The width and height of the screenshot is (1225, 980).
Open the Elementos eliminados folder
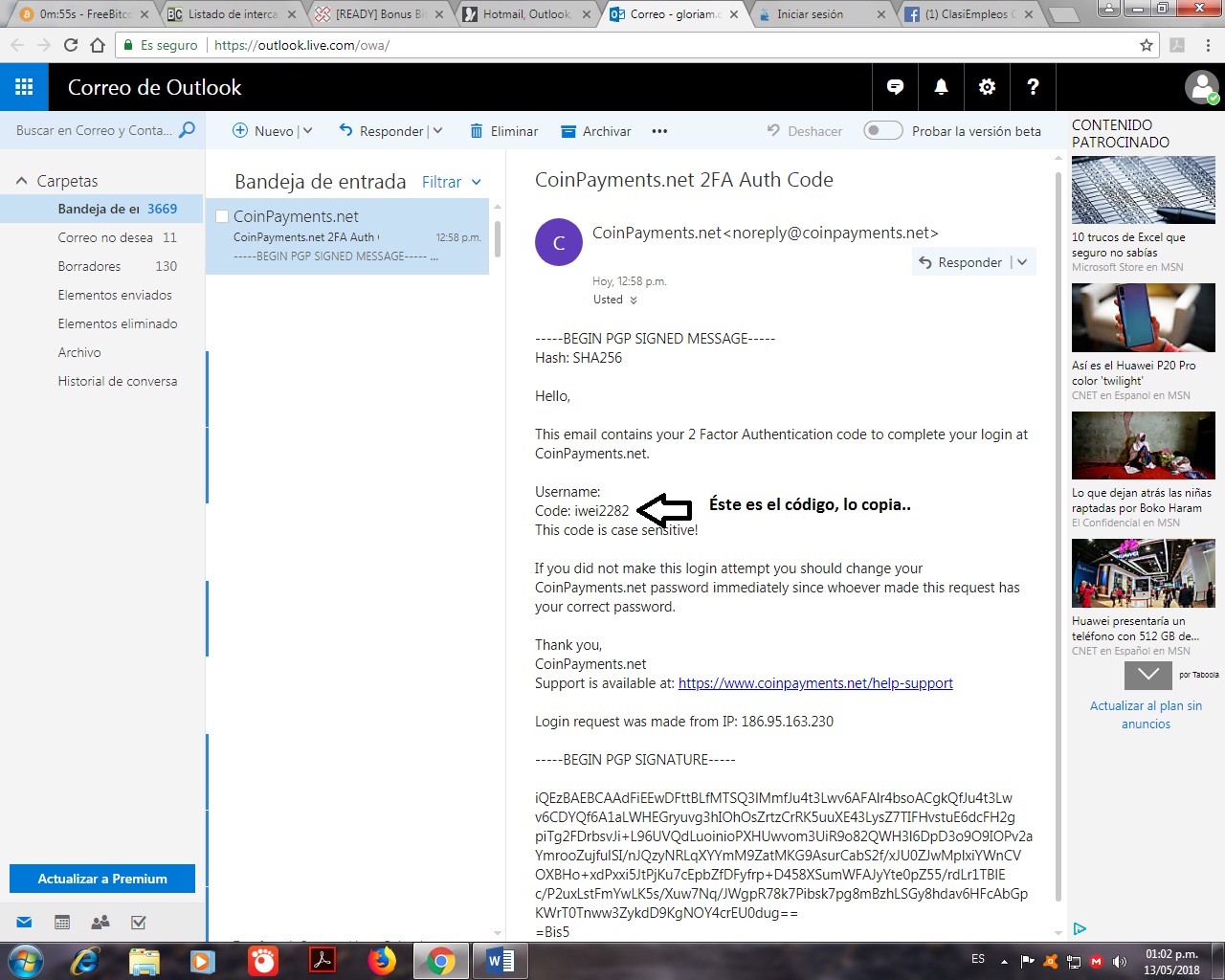tap(102, 323)
